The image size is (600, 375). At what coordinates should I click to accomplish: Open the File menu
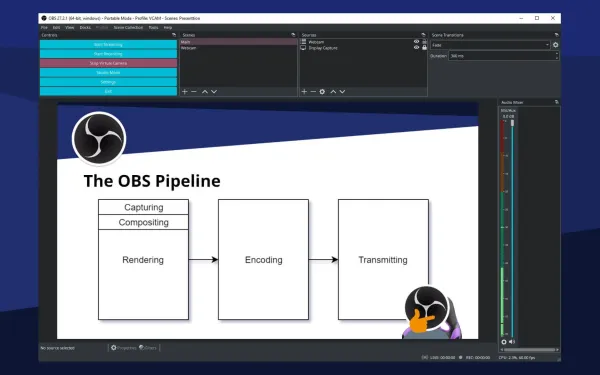coord(44,28)
